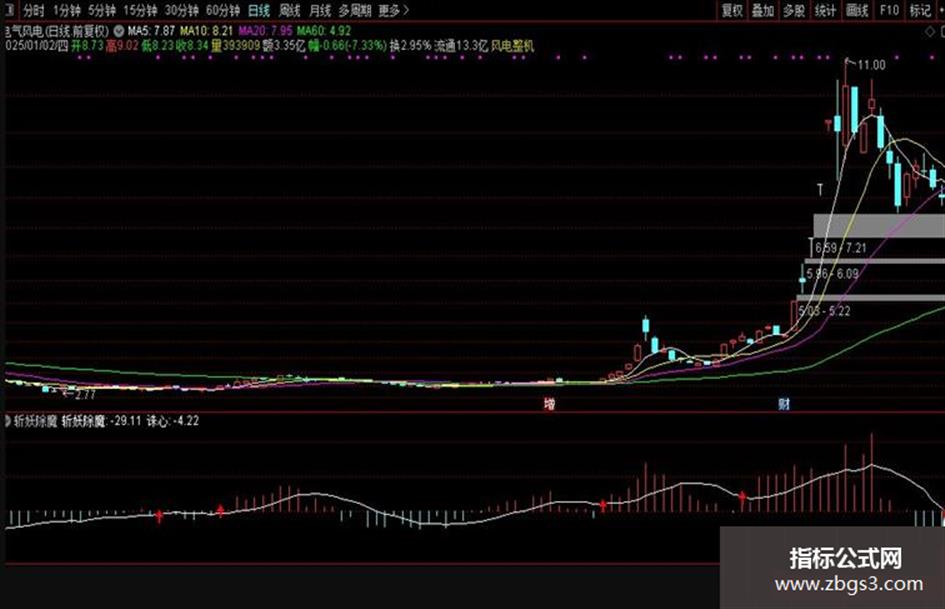Activate the 画线 drawing tool
This screenshot has width=945, height=609.
click(856, 10)
